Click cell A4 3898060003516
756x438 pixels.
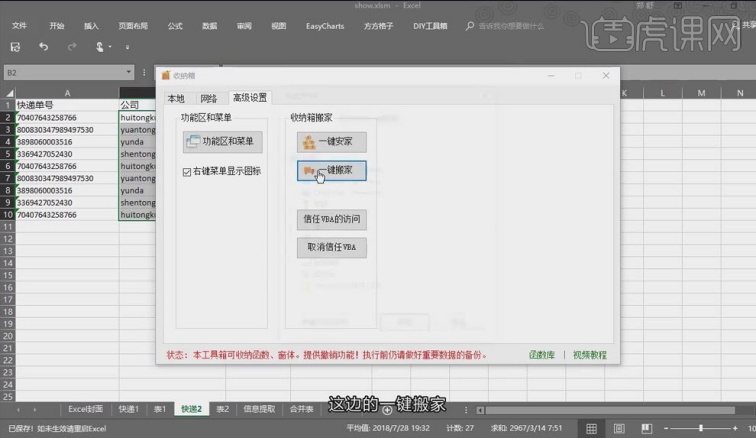pyautogui.click(x=68, y=142)
